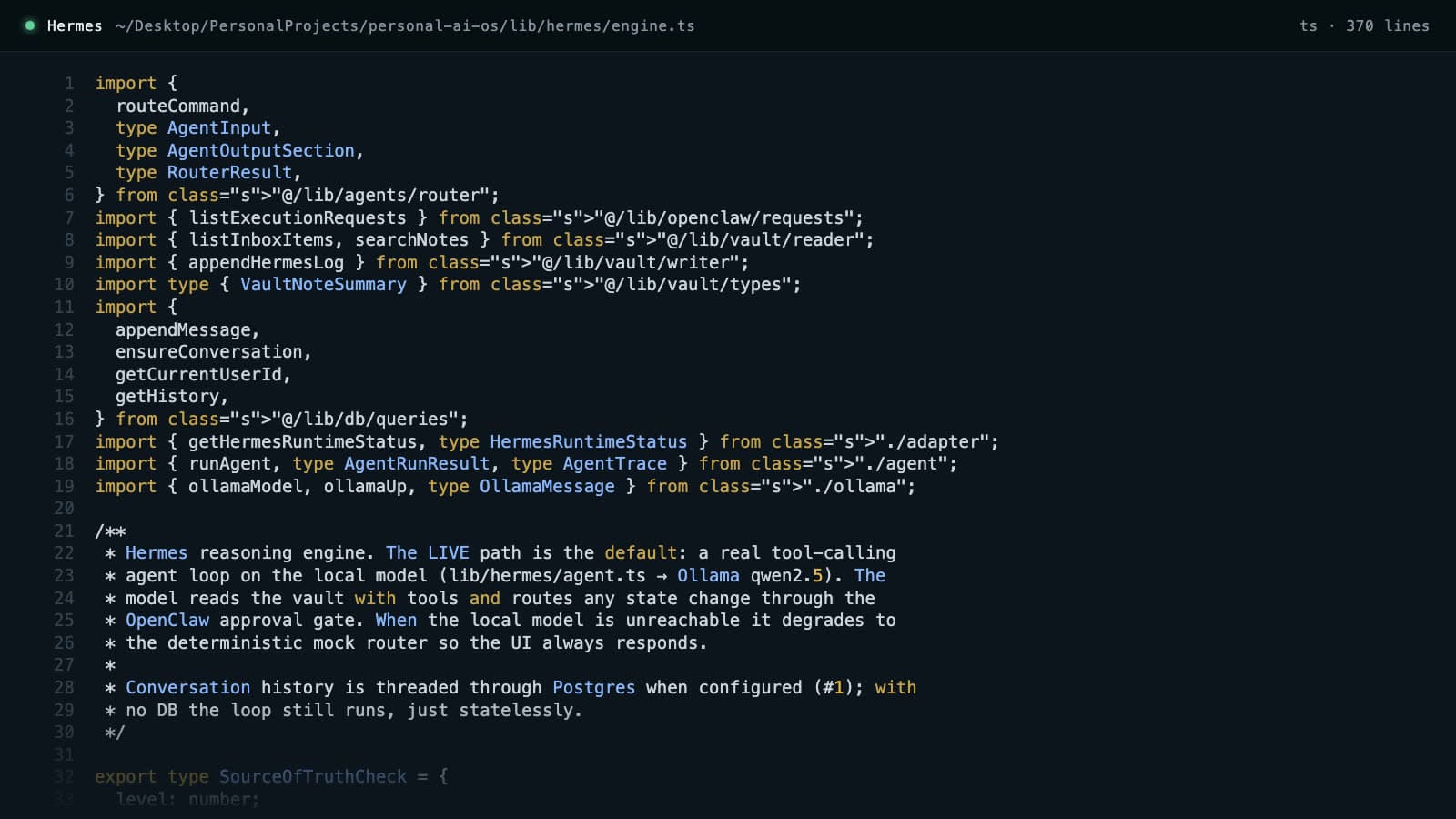Click (#1) reference on line 28
The height and width of the screenshot is (819, 1456).
pos(834,687)
